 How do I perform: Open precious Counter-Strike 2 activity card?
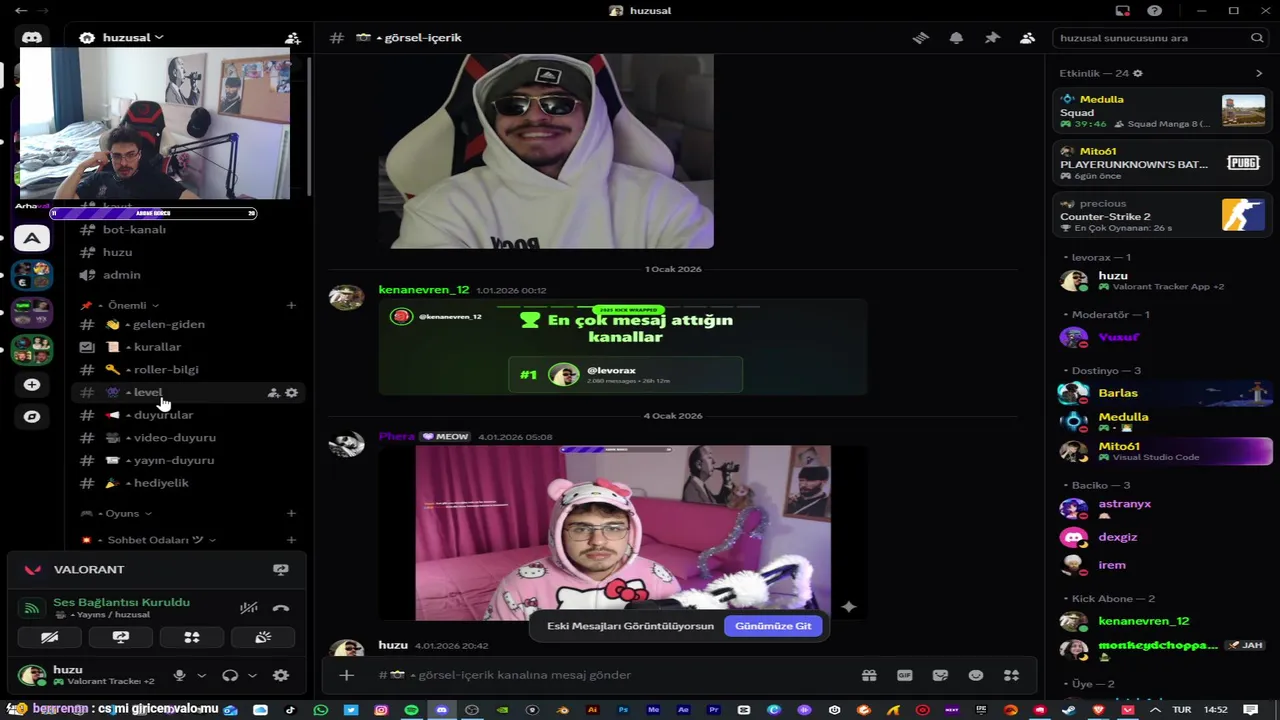point(1162,215)
